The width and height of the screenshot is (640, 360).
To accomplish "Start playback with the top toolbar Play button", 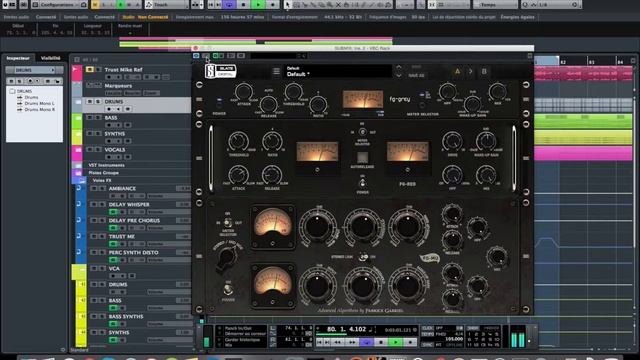I will [258, 5].
